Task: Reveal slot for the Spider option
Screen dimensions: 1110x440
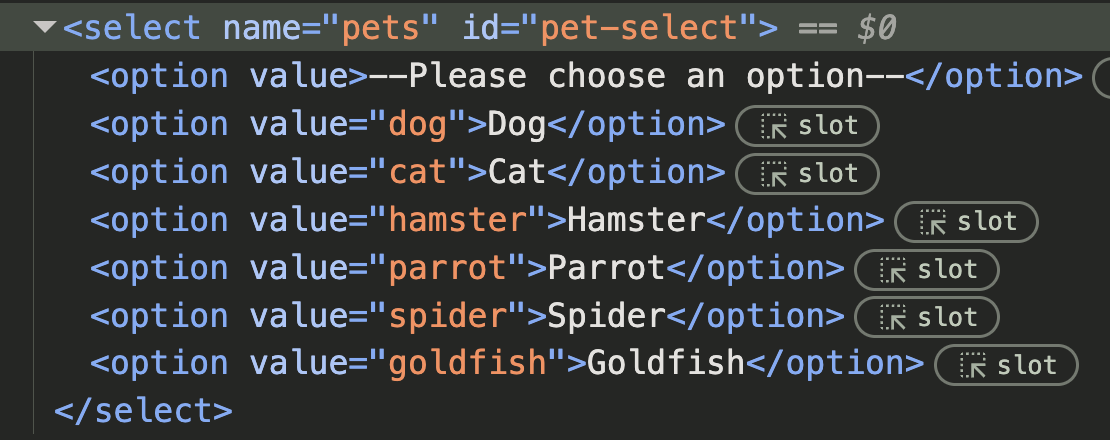Action: click(x=927, y=317)
